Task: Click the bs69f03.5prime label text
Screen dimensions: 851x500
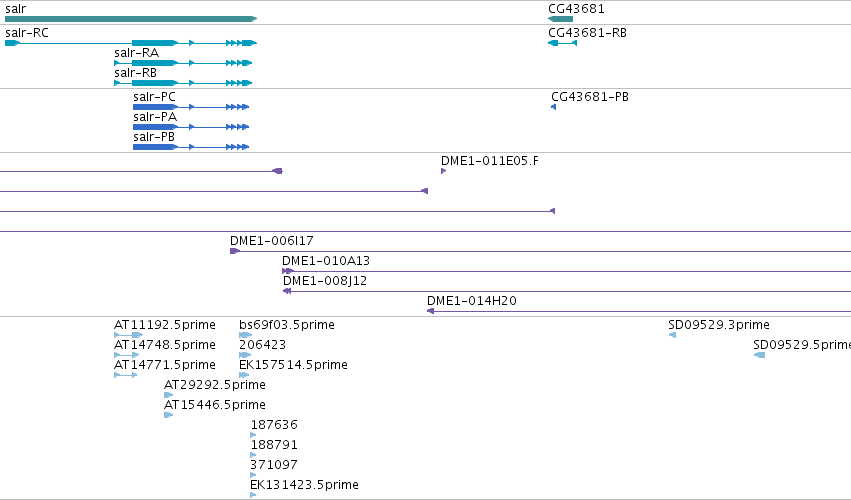Action: tap(287, 325)
